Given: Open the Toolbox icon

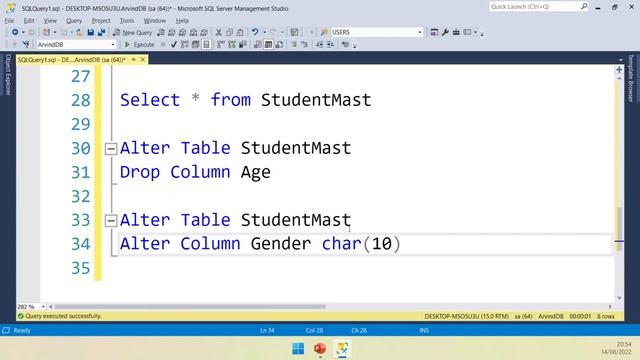Looking at the screenshot, I should coord(456,32).
